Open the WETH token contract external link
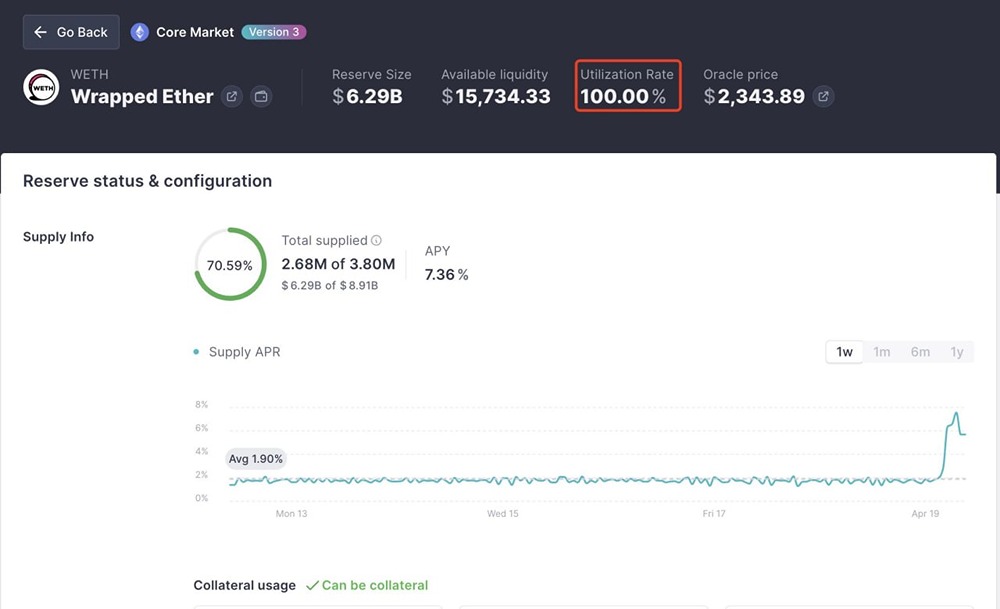This screenshot has width=1000, height=609. click(231, 97)
